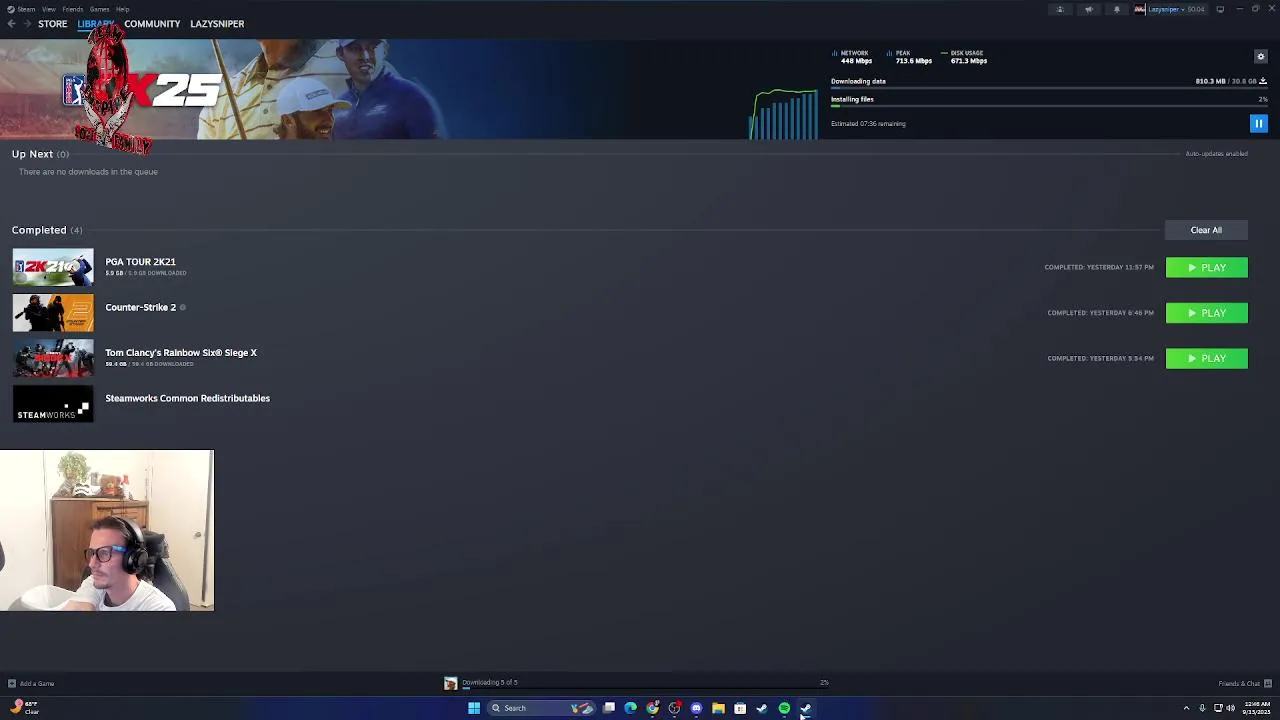Click the 'Downloading data' progress bar

[1049, 89]
